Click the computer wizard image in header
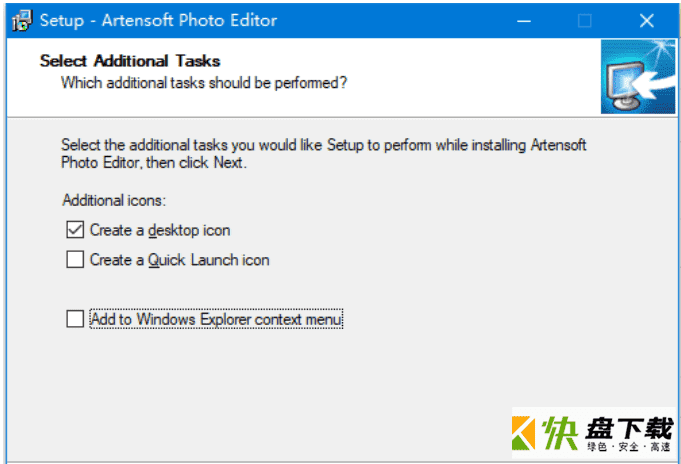Screen dimensions: 681x464 click(638, 77)
